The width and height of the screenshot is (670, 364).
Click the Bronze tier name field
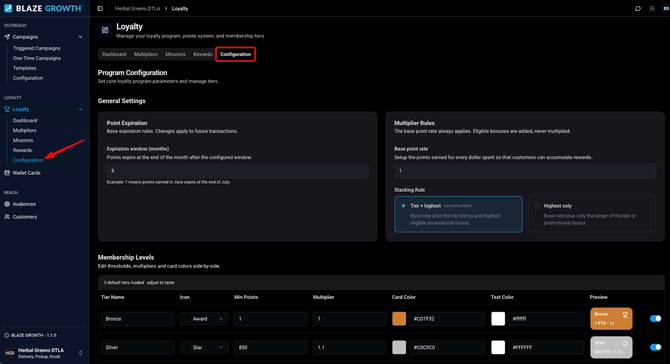[x=138, y=319]
